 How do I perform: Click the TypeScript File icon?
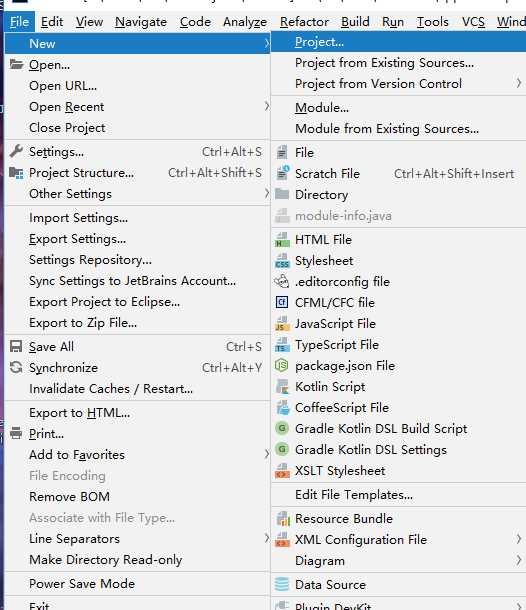point(282,345)
